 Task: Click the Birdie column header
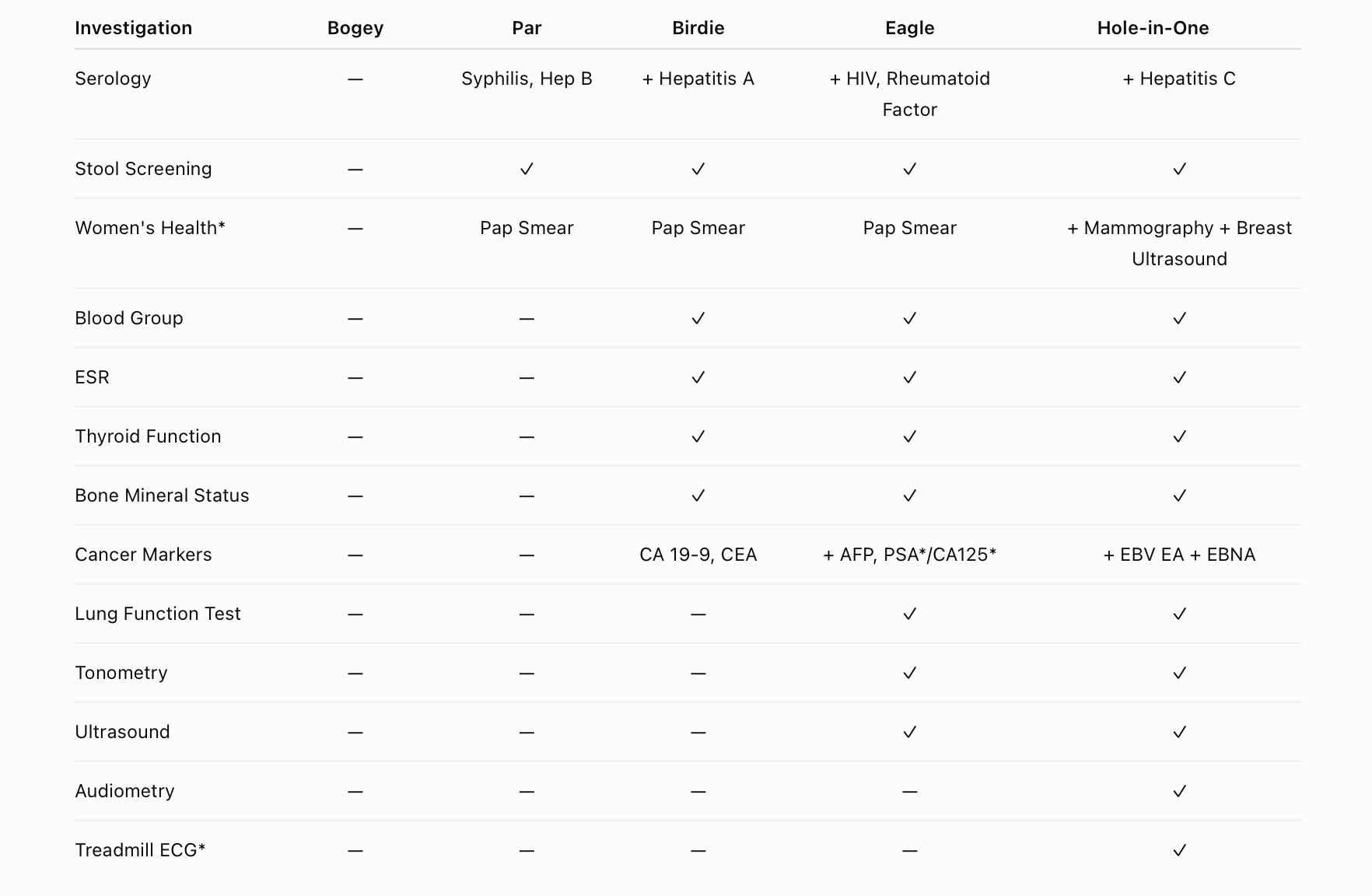point(698,28)
